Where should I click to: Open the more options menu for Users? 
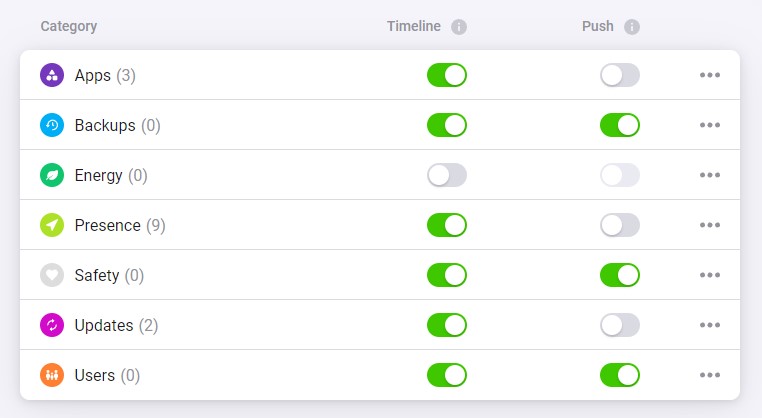pyautogui.click(x=710, y=375)
